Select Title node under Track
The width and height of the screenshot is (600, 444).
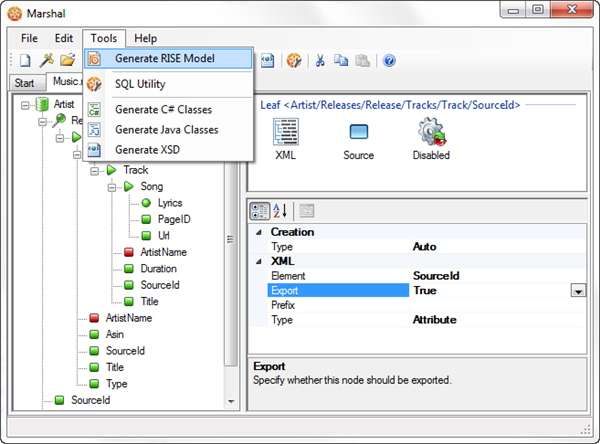pos(149,301)
